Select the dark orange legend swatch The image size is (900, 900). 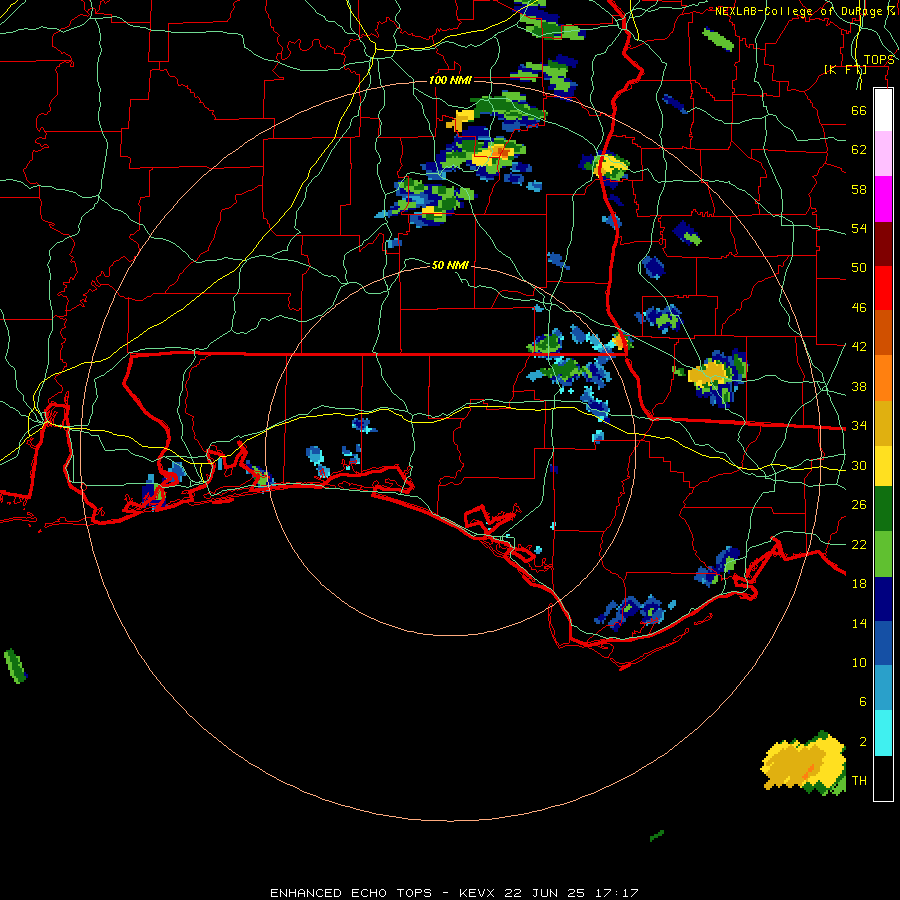(883, 332)
